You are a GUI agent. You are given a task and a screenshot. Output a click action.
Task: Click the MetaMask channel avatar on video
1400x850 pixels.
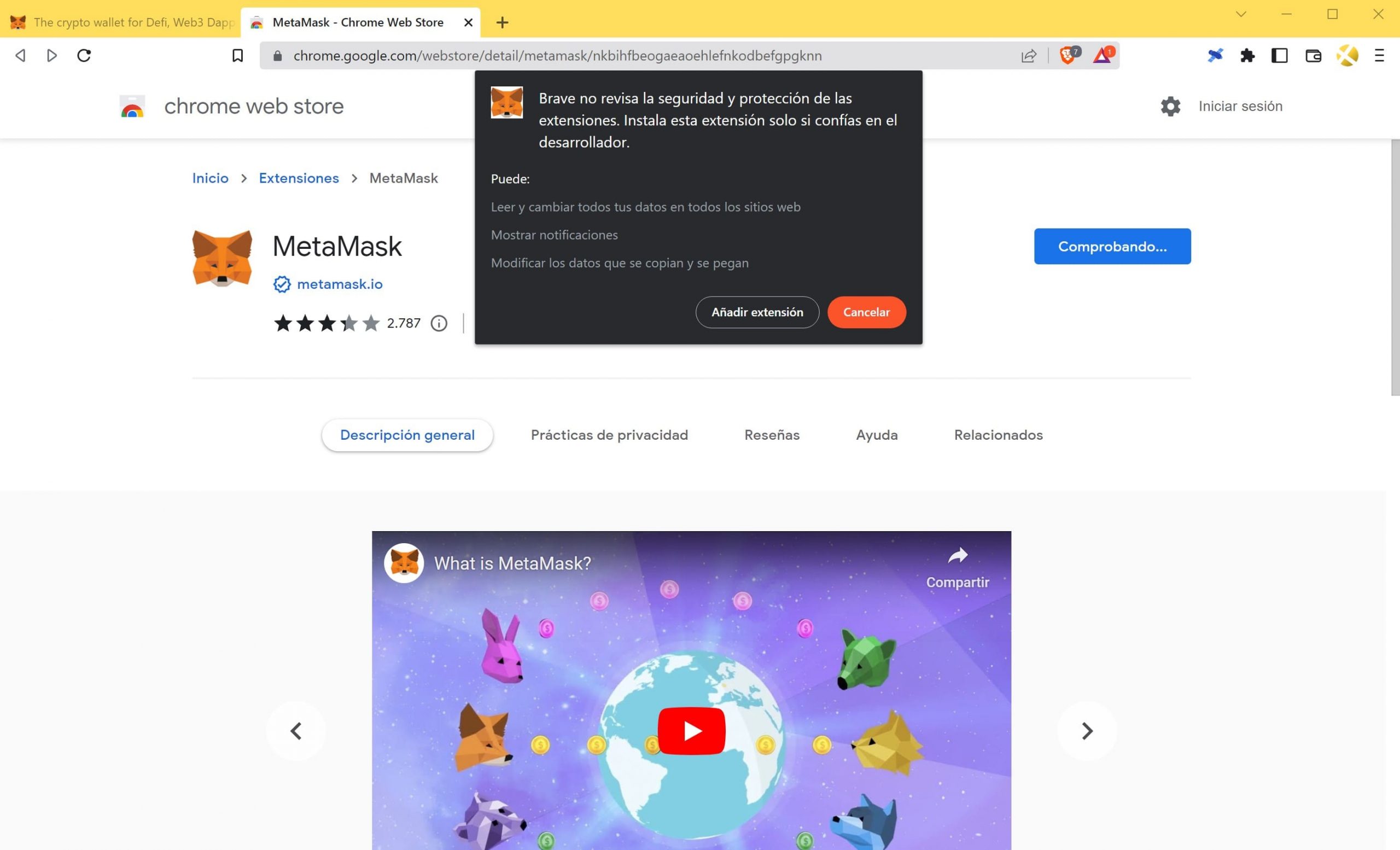pos(404,563)
